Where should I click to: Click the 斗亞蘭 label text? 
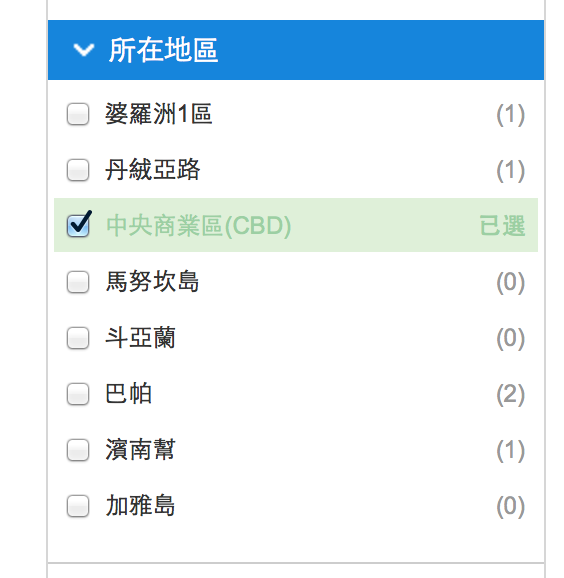tap(140, 338)
